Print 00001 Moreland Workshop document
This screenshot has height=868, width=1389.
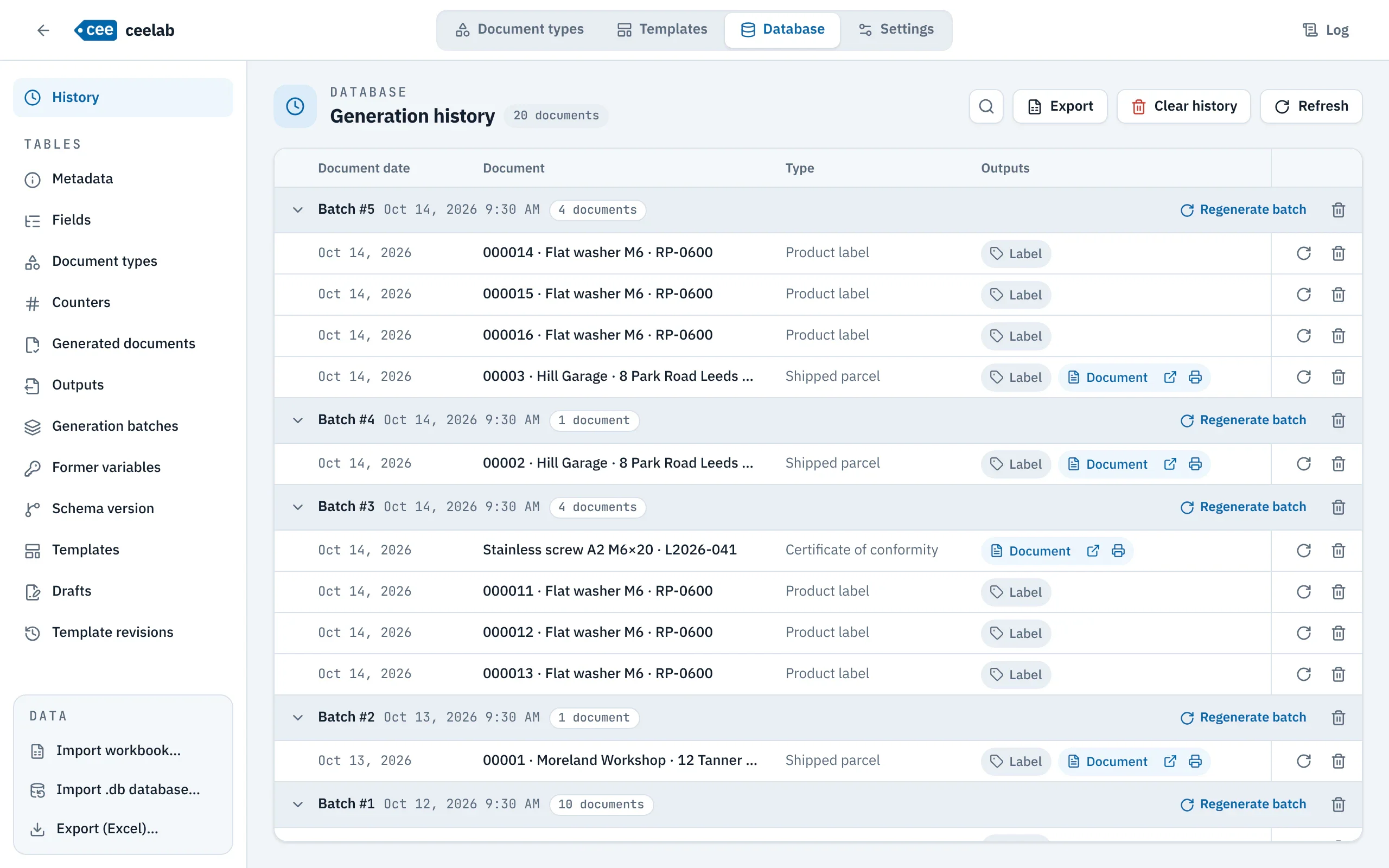pyautogui.click(x=1195, y=761)
